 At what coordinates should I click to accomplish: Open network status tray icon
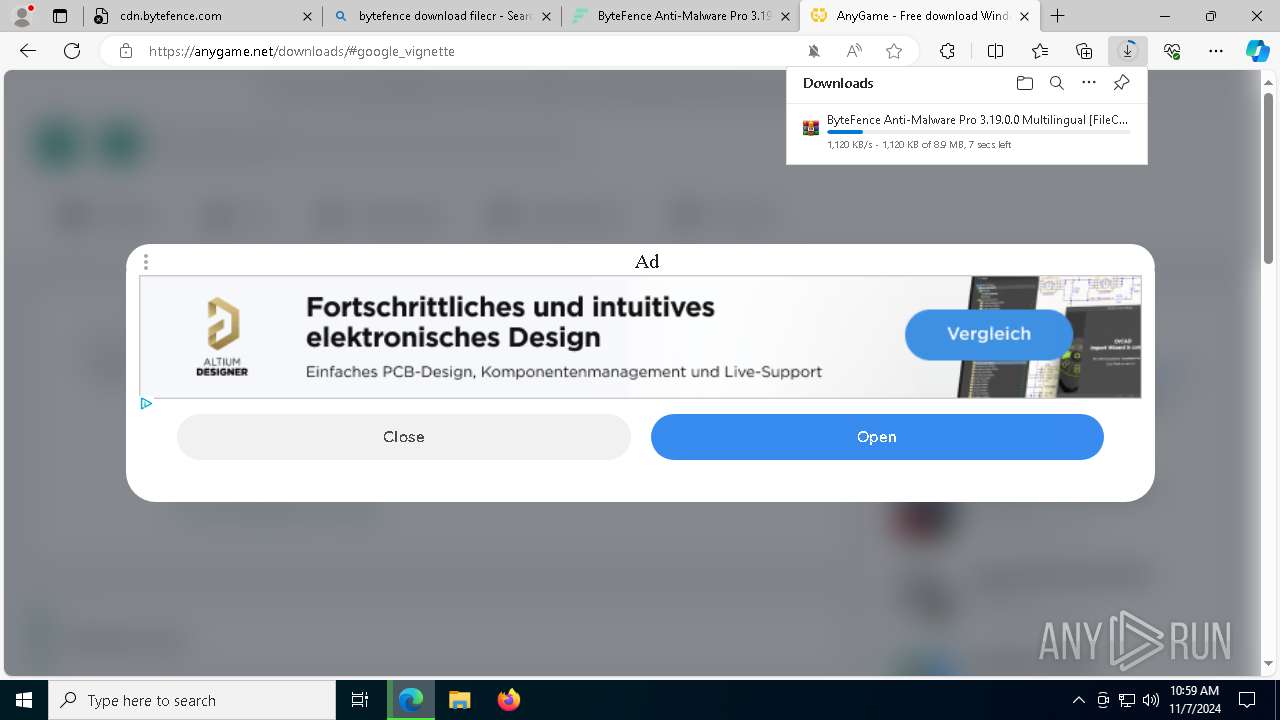click(1127, 700)
